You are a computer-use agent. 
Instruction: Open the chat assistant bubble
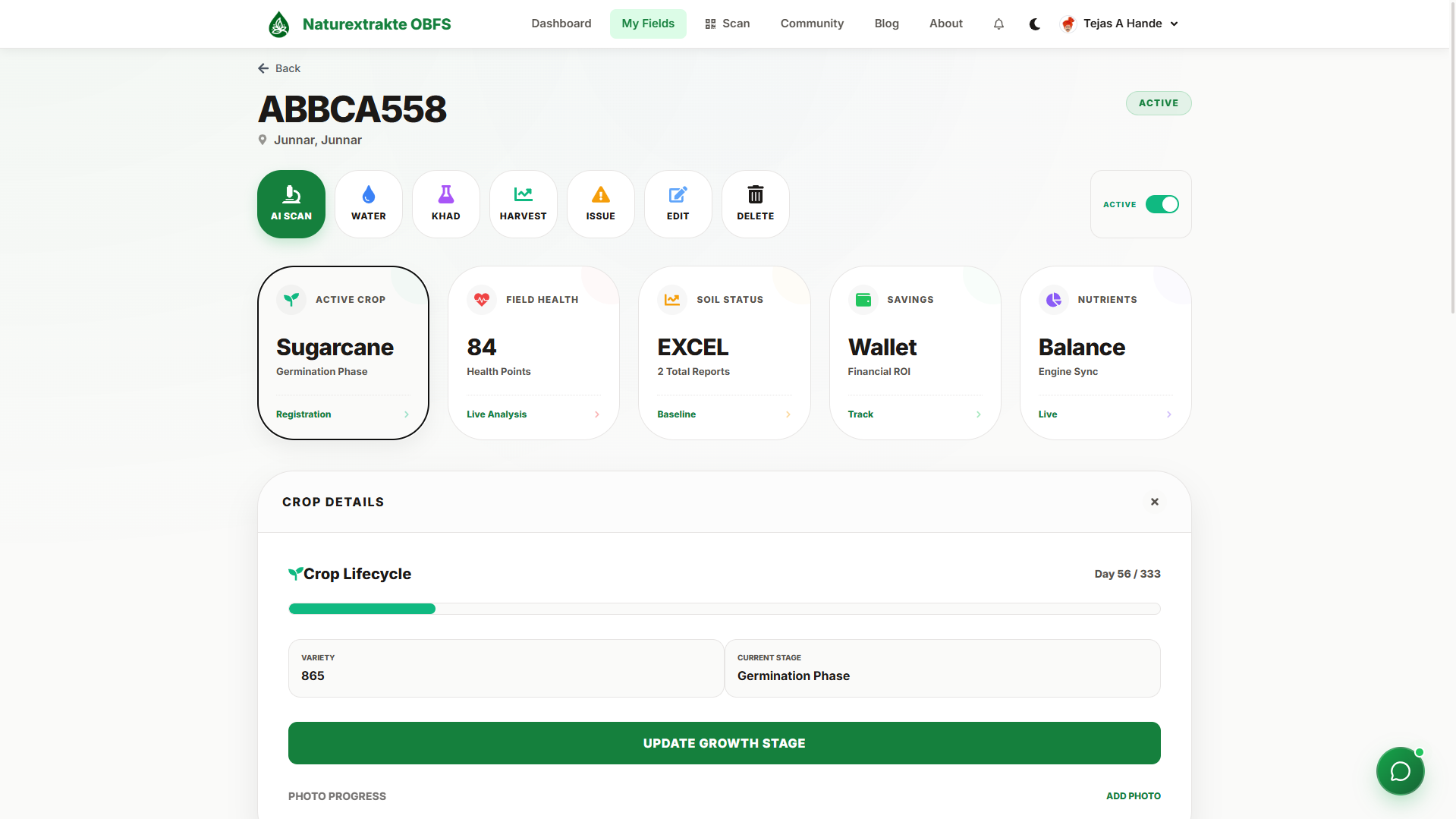pyautogui.click(x=1400, y=770)
